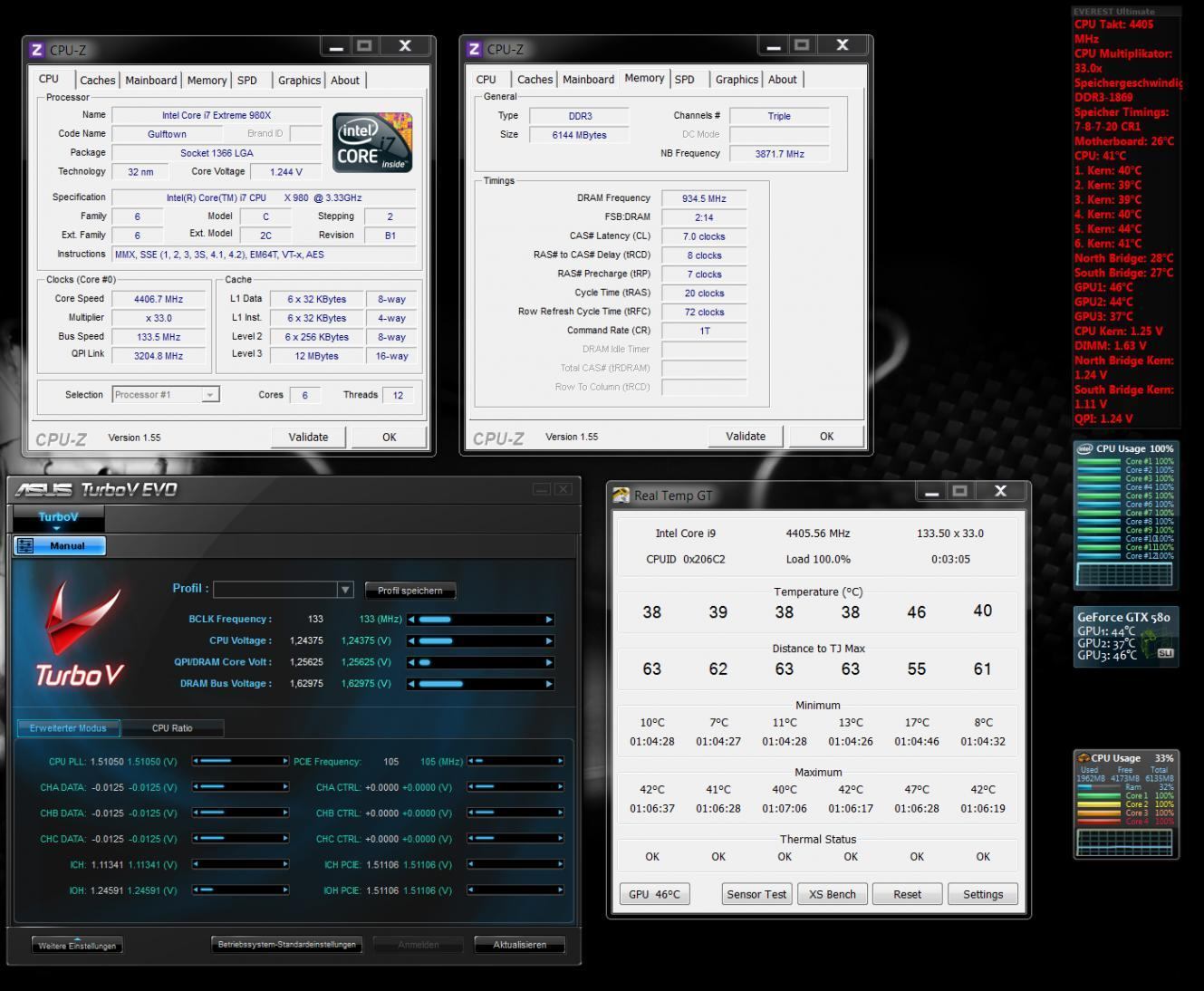Click the GPU 46°C button
This screenshot has width=1204, height=991.
point(654,894)
